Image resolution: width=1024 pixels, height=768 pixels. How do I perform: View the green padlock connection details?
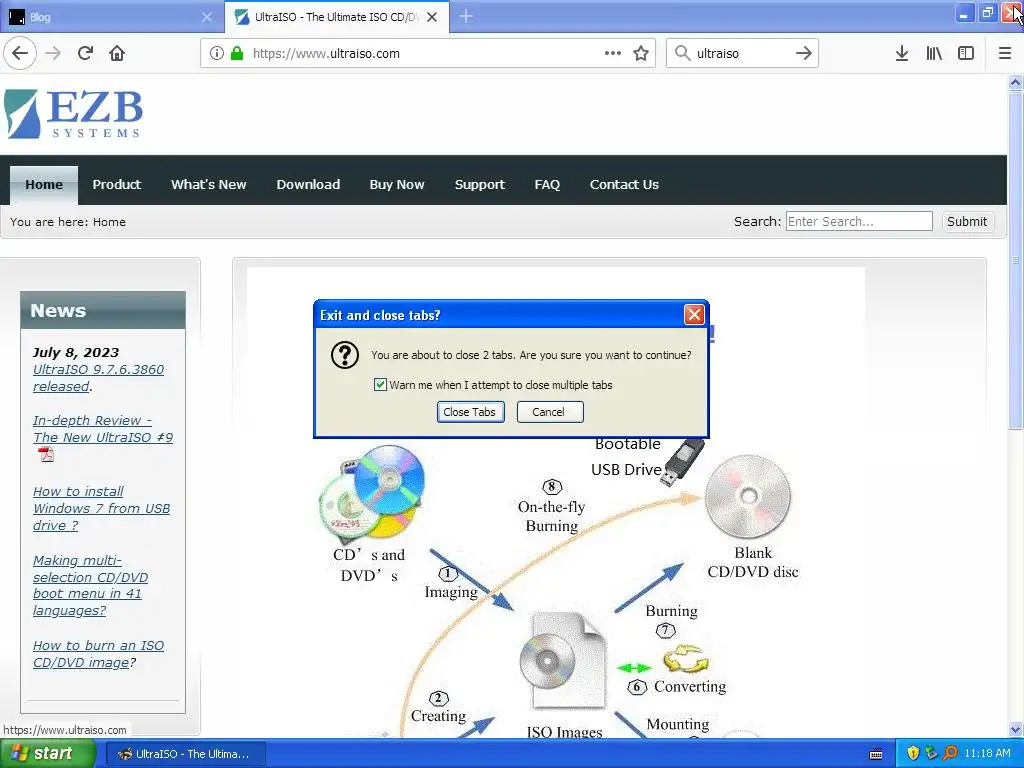coord(237,53)
